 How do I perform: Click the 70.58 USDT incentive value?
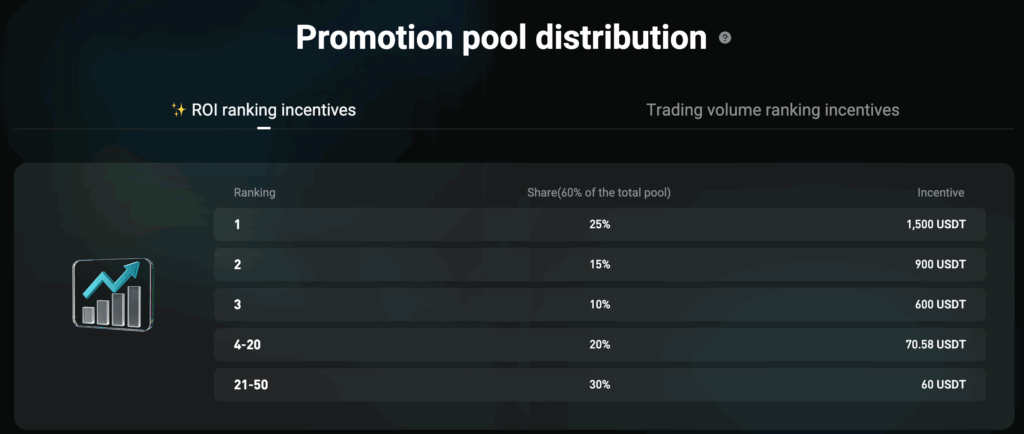coord(935,345)
